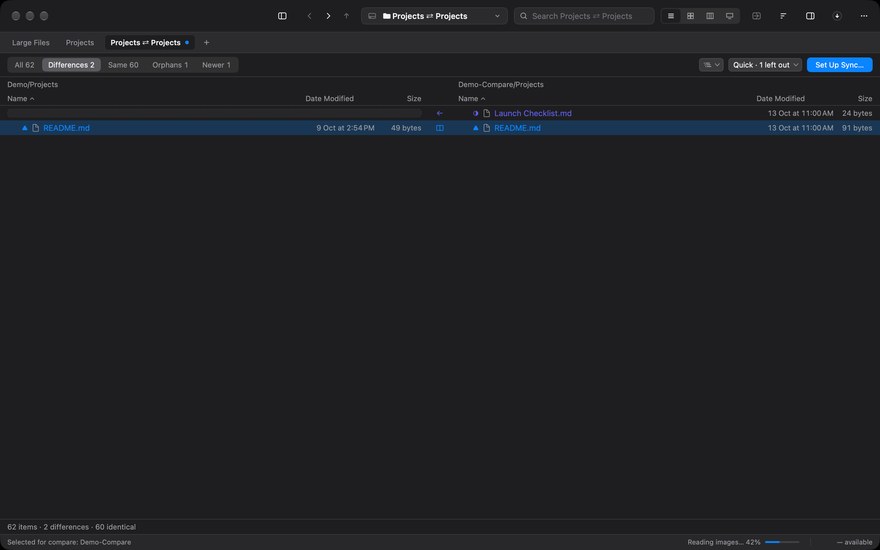Viewport: 880px width, 550px height.
Task: Click the orphan status icon beside Launch Checklist.md
Action: [x=475, y=113]
